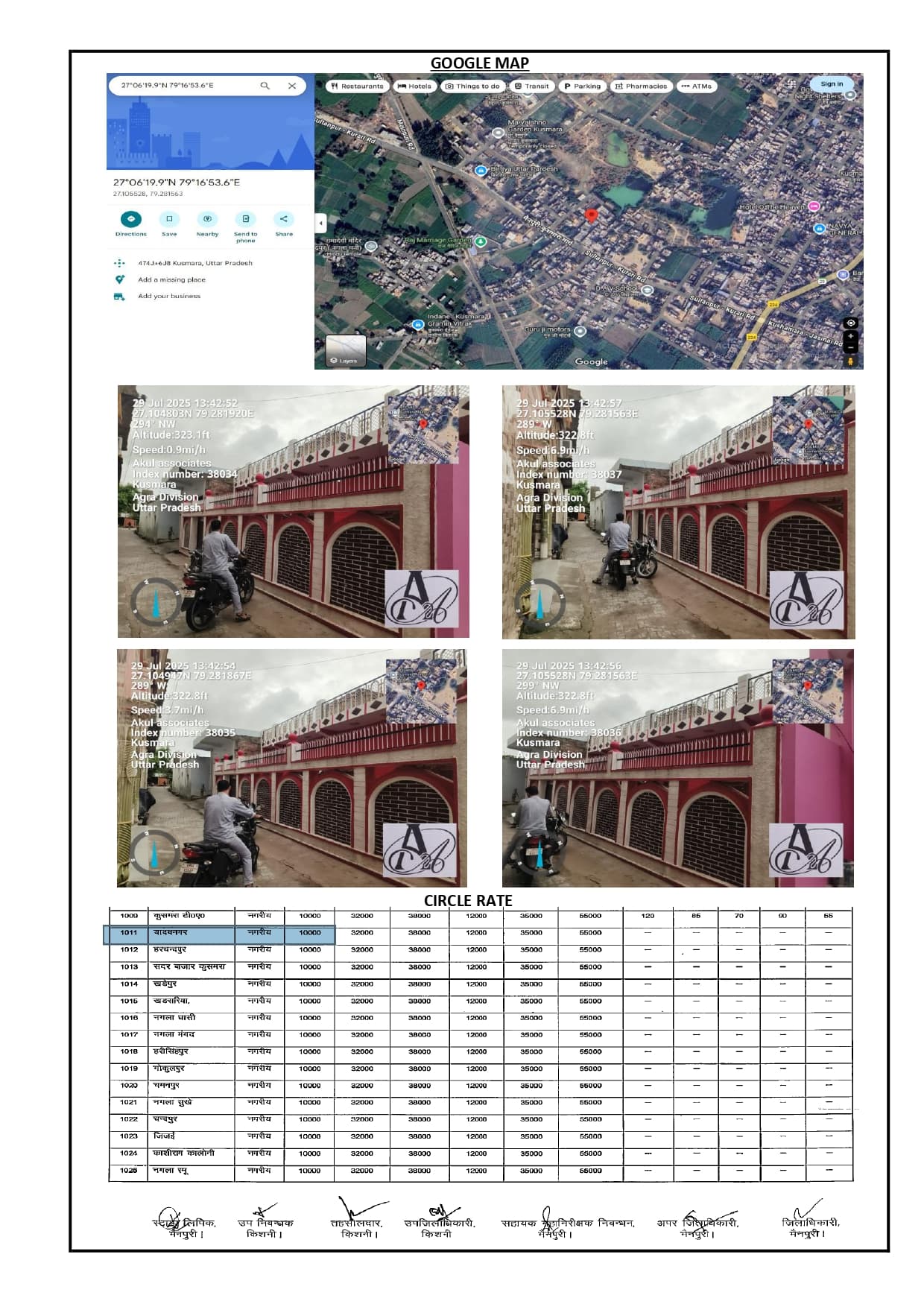Click the search magnifier icon in Google Maps
The image size is (924, 1307).
point(265,86)
